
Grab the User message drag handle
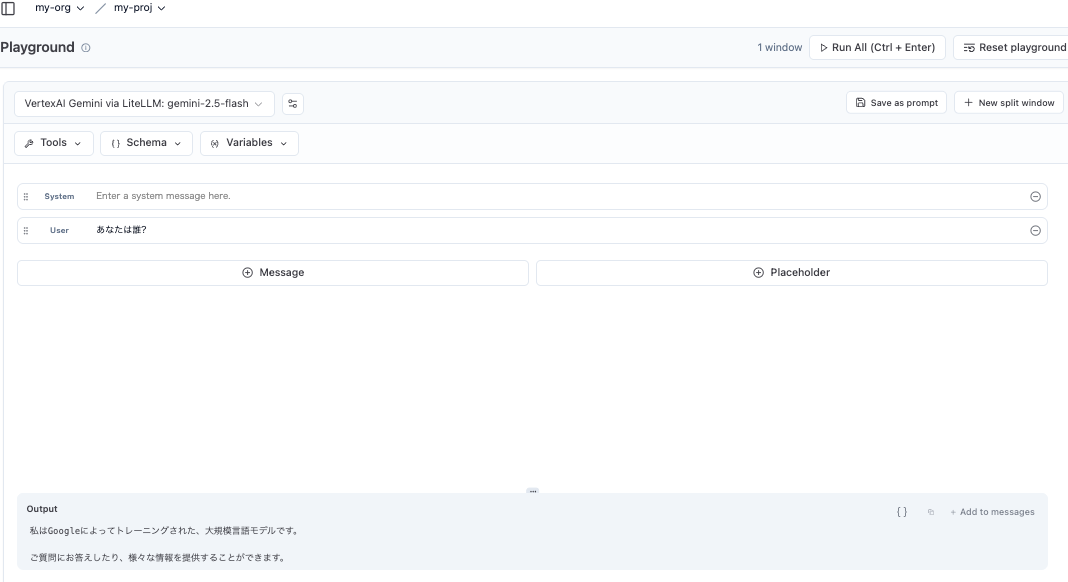coord(26,230)
